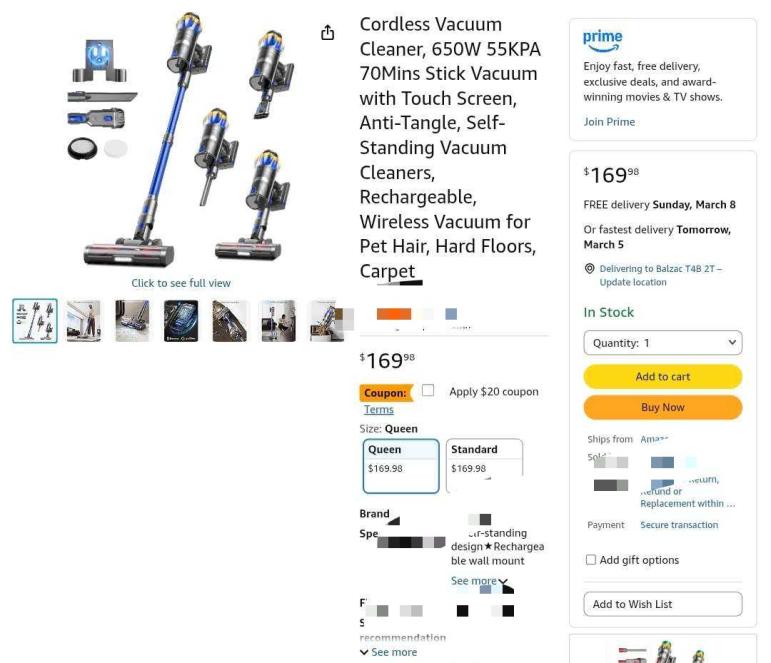This screenshot has height=663, width=771.
Task: Enable the Apply $20 coupon checkbox
Action: [428, 391]
